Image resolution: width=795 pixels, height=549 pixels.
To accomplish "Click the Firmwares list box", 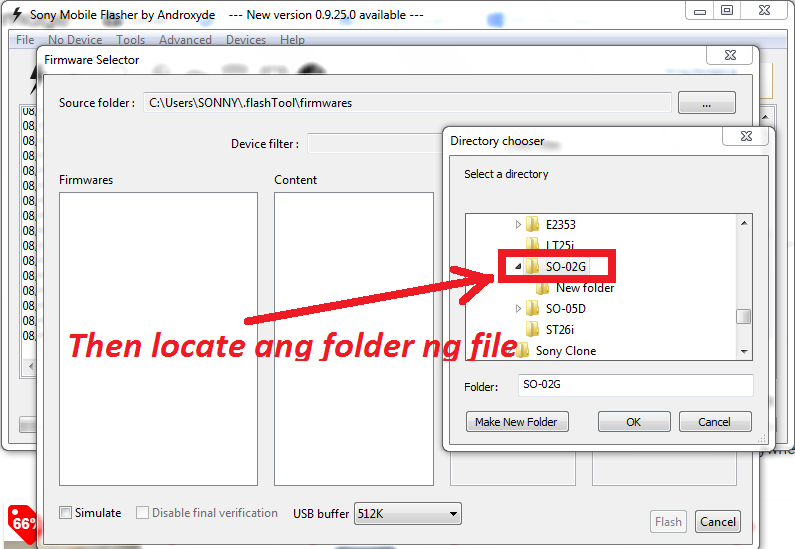I will 158,339.
